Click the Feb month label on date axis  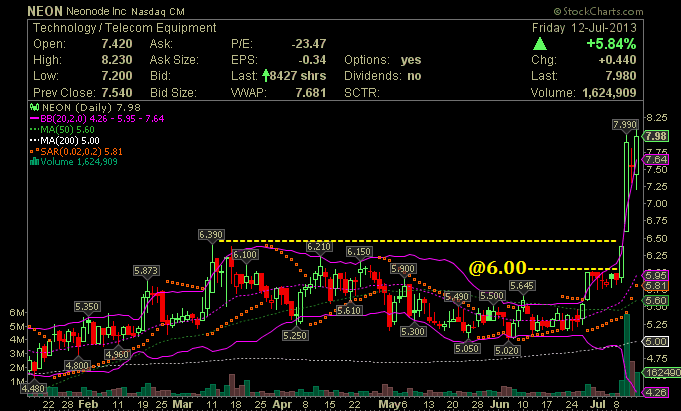tap(88, 404)
